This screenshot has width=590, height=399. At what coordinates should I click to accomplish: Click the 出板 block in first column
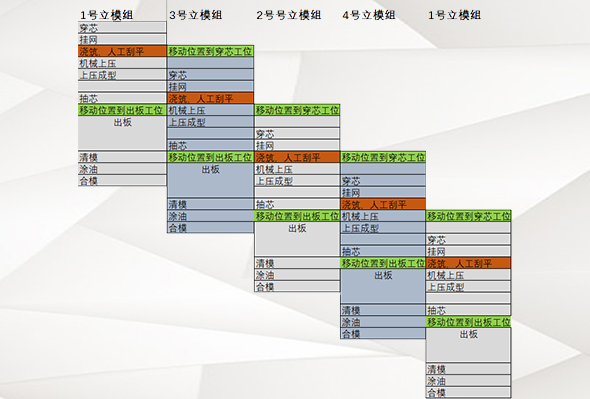coord(122,133)
